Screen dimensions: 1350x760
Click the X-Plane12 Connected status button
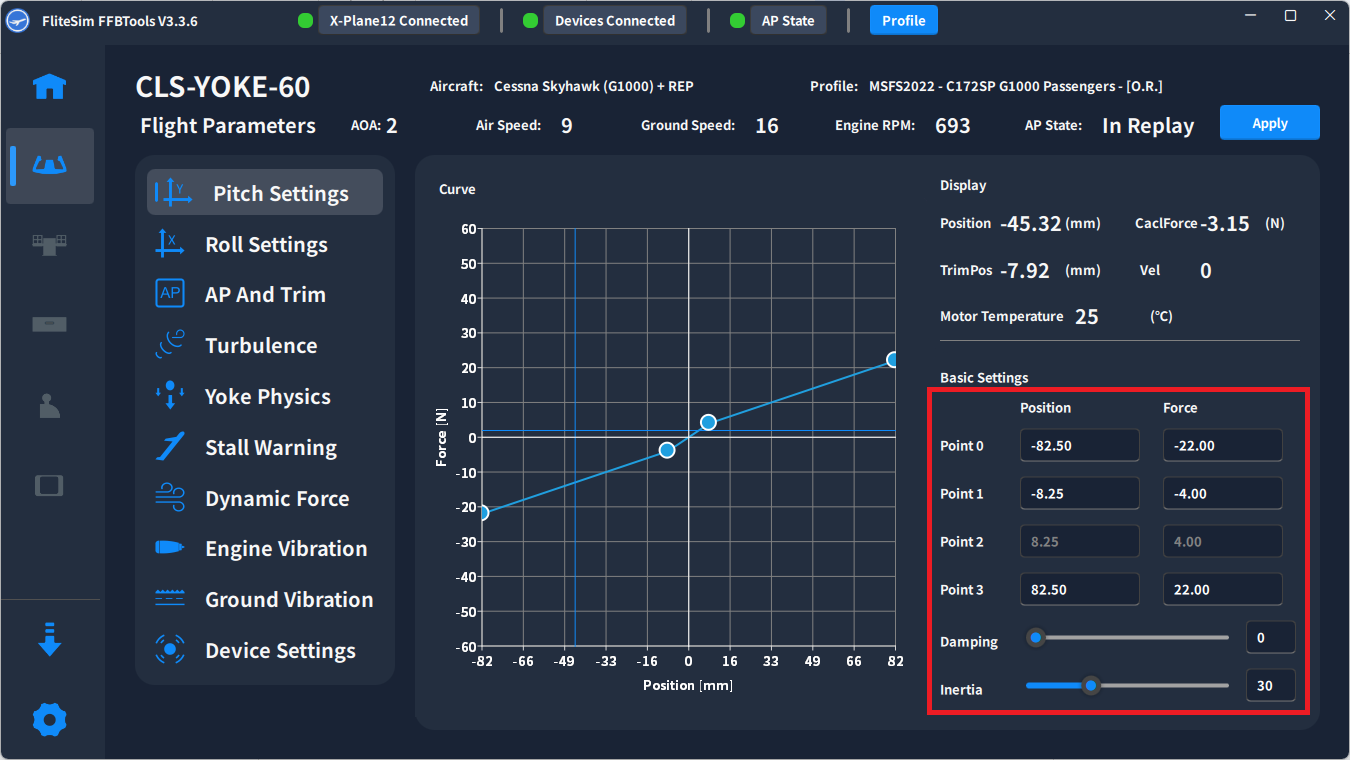399,20
